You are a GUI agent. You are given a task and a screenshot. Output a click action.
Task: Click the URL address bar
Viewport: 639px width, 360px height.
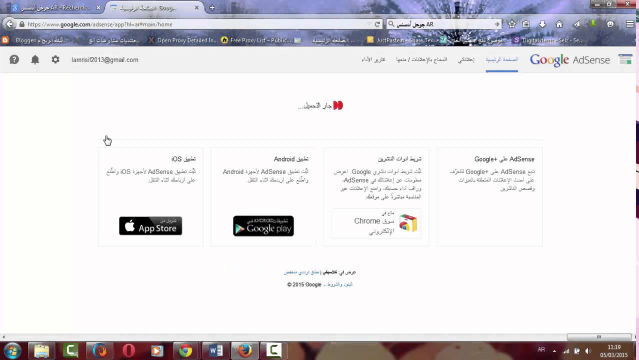pyautogui.click(x=196, y=24)
